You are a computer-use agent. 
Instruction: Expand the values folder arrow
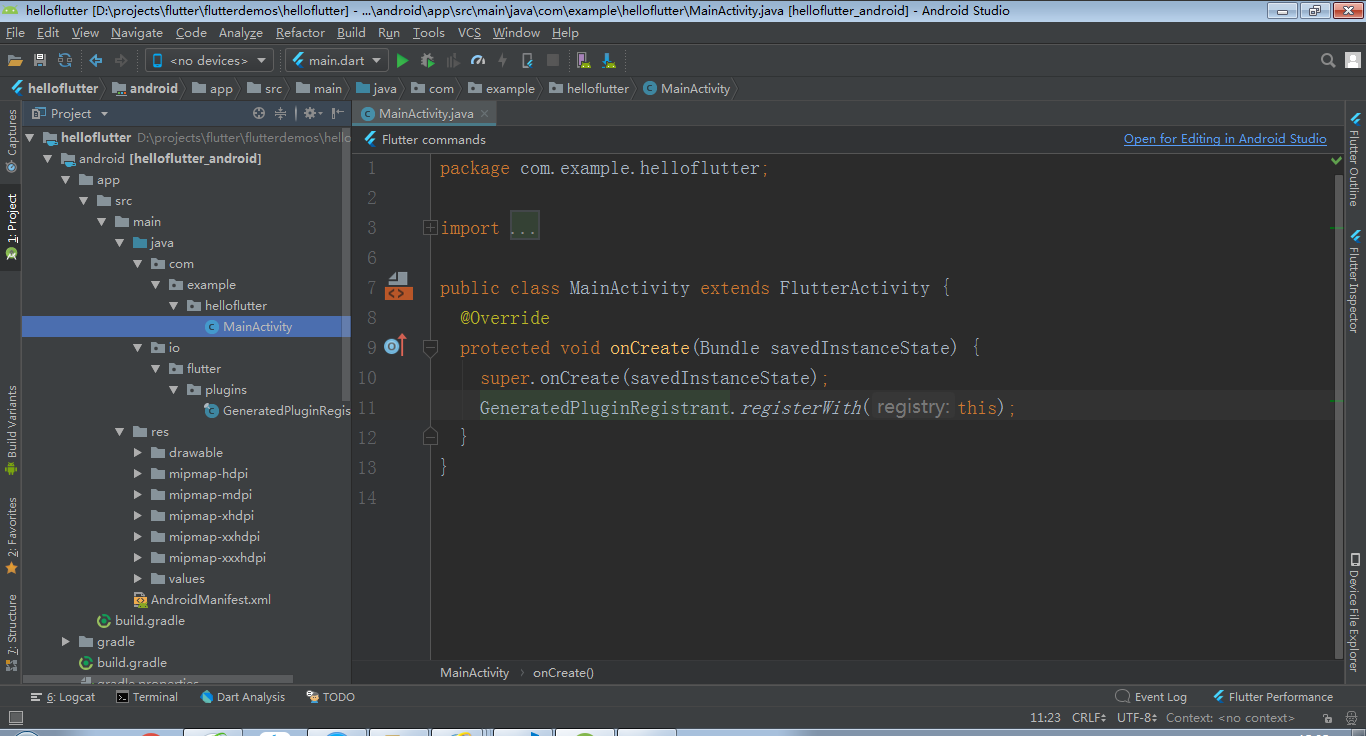139,579
